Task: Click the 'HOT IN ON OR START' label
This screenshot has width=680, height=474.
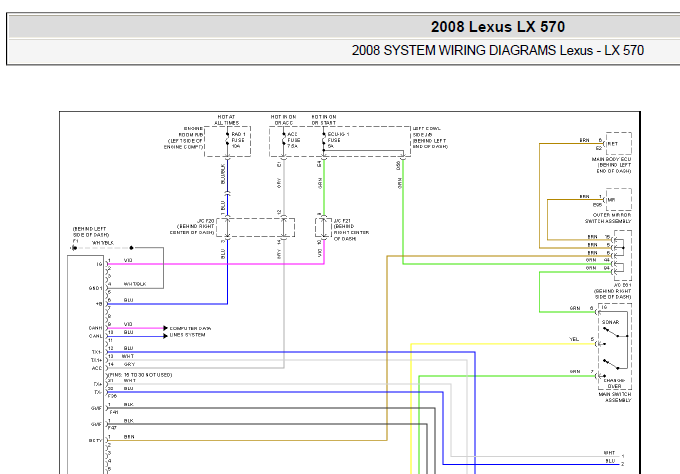Action: click(x=324, y=120)
